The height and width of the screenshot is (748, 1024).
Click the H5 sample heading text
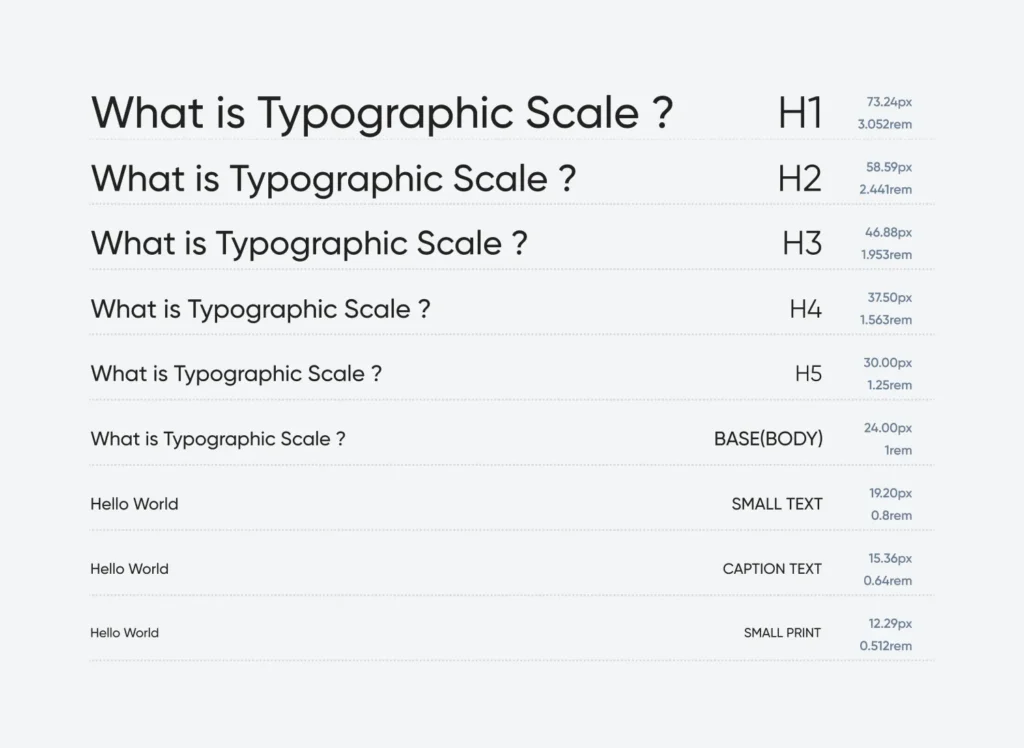(236, 373)
